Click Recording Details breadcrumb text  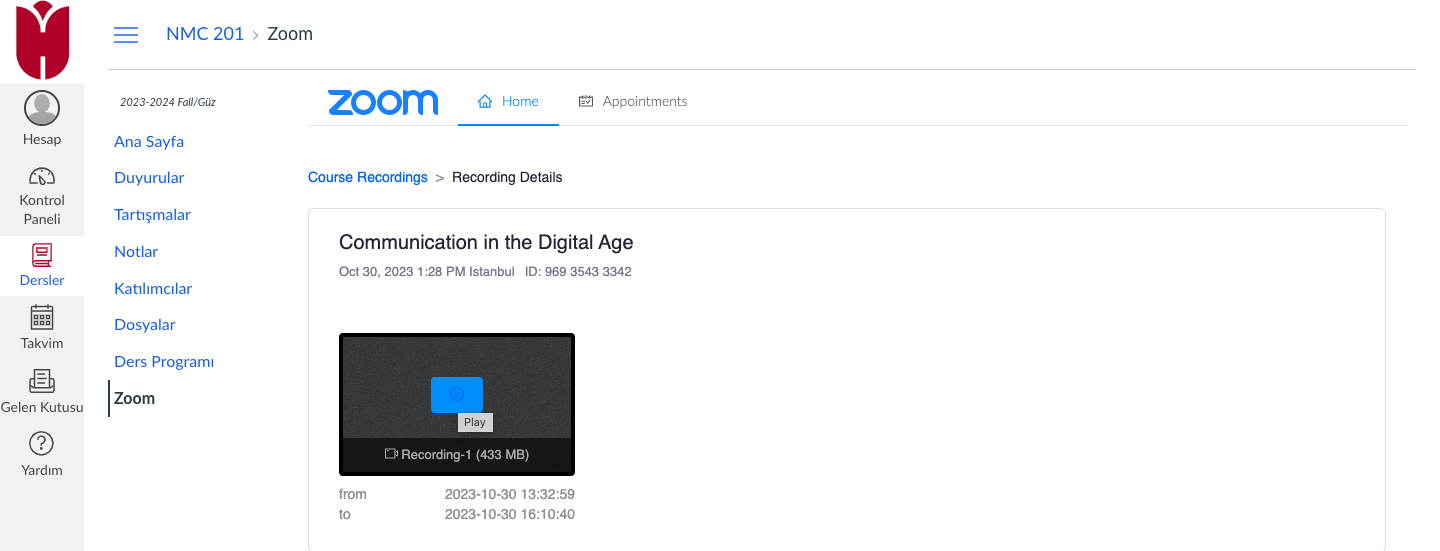pyautogui.click(x=507, y=177)
